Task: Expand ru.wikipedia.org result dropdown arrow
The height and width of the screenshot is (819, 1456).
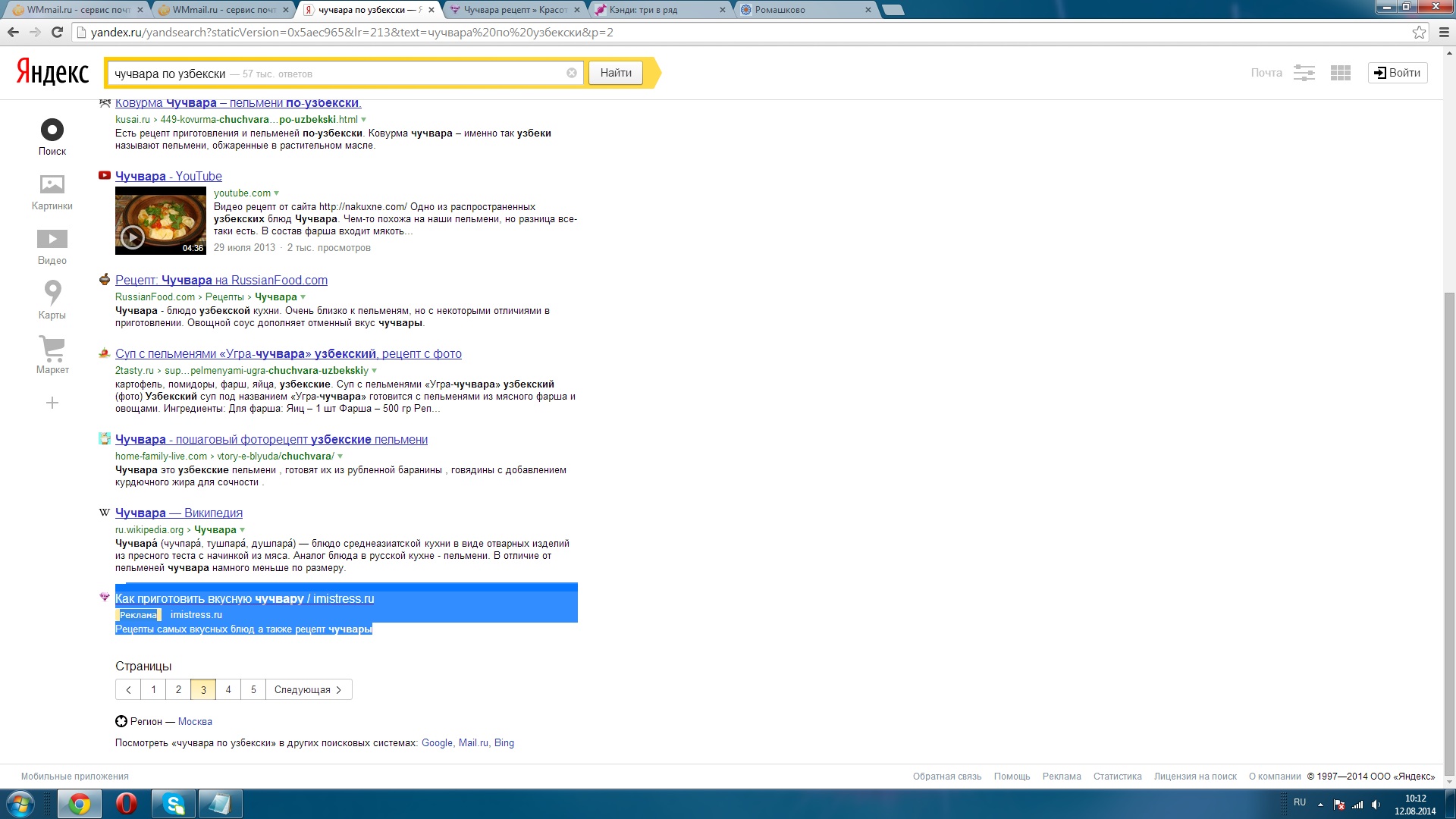Action: click(243, 530)
